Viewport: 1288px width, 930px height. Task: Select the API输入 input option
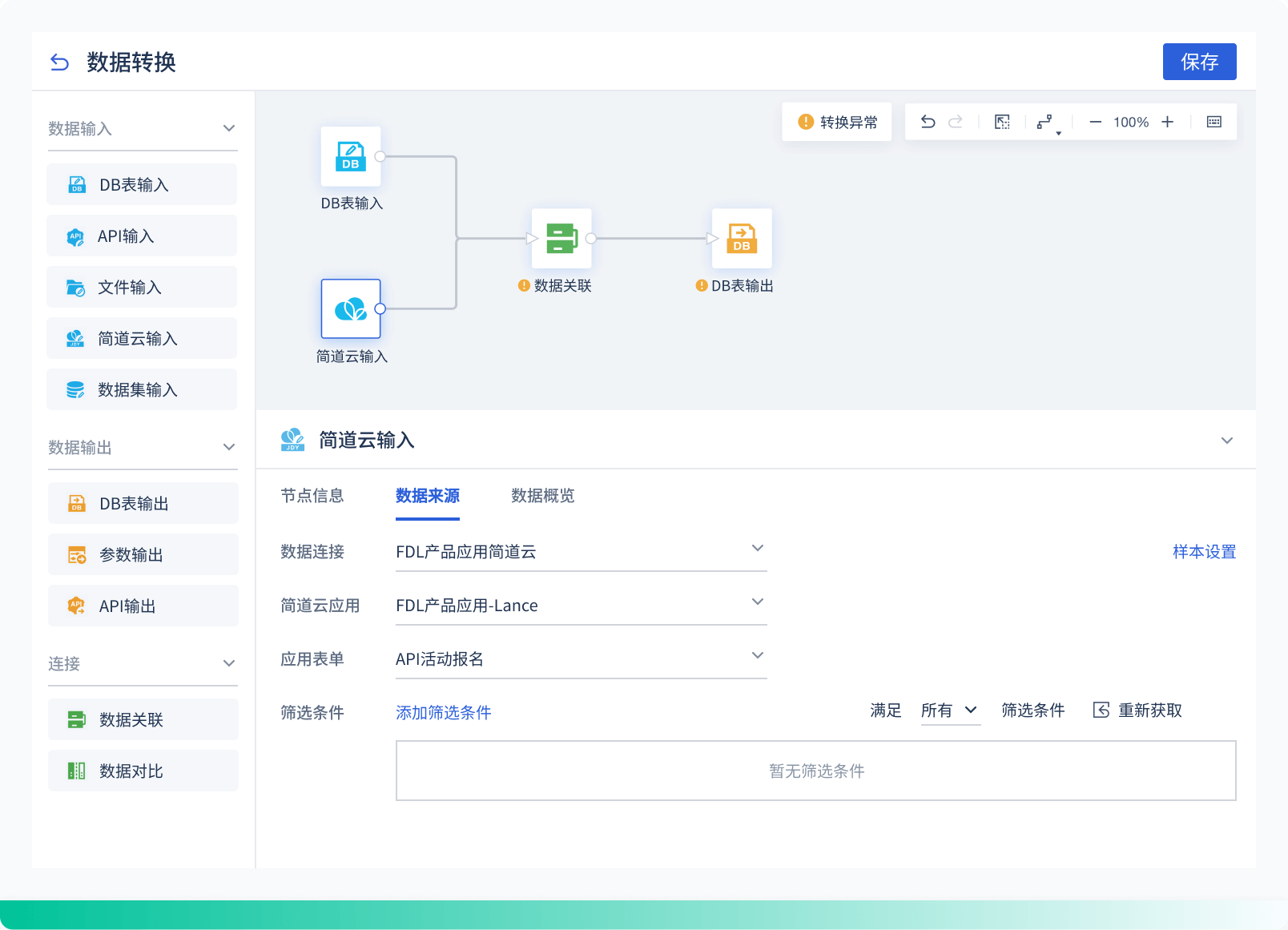pyautogui.click(x=141, y=235)
